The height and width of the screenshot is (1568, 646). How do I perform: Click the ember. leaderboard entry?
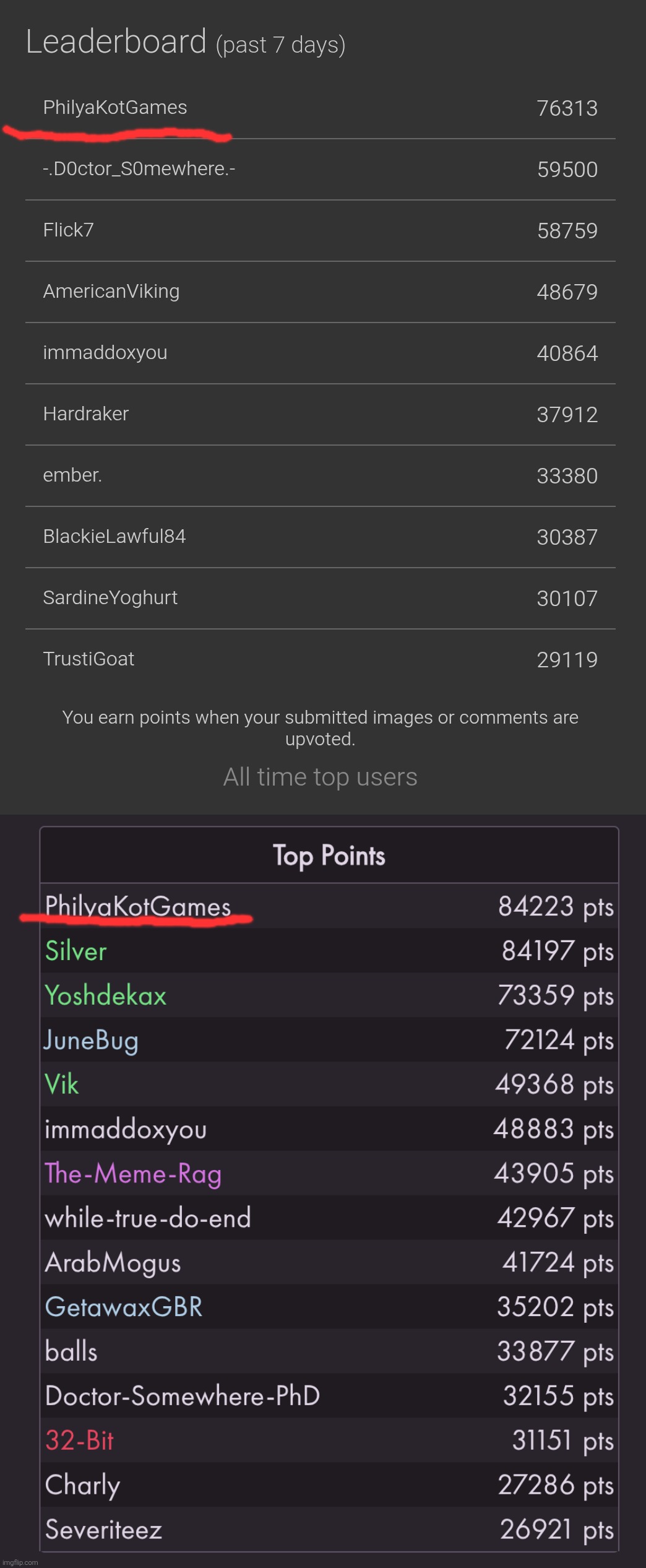point(72,475)
